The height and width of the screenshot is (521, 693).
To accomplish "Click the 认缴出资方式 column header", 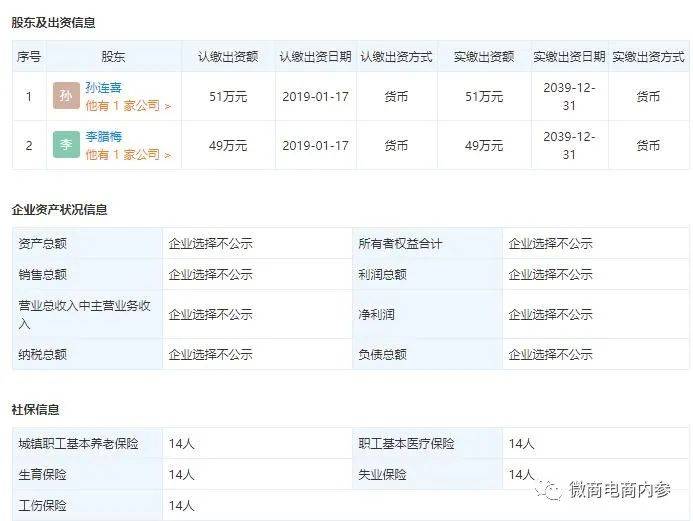I will 396,57.
